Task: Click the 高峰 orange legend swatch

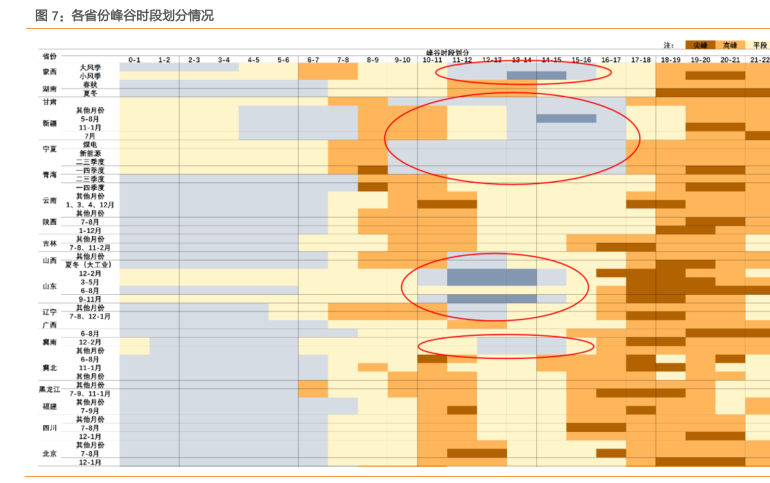Action: (729, 45)
